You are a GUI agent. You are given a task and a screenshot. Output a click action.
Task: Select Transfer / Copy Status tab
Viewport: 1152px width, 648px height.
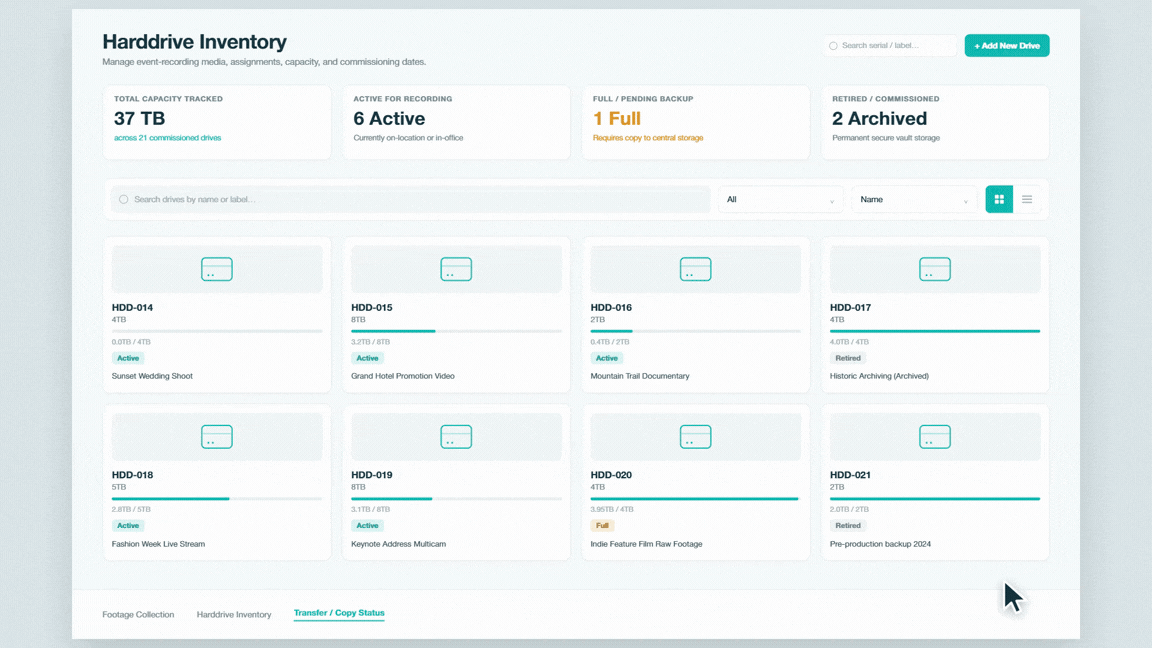[x=339, y=613]
